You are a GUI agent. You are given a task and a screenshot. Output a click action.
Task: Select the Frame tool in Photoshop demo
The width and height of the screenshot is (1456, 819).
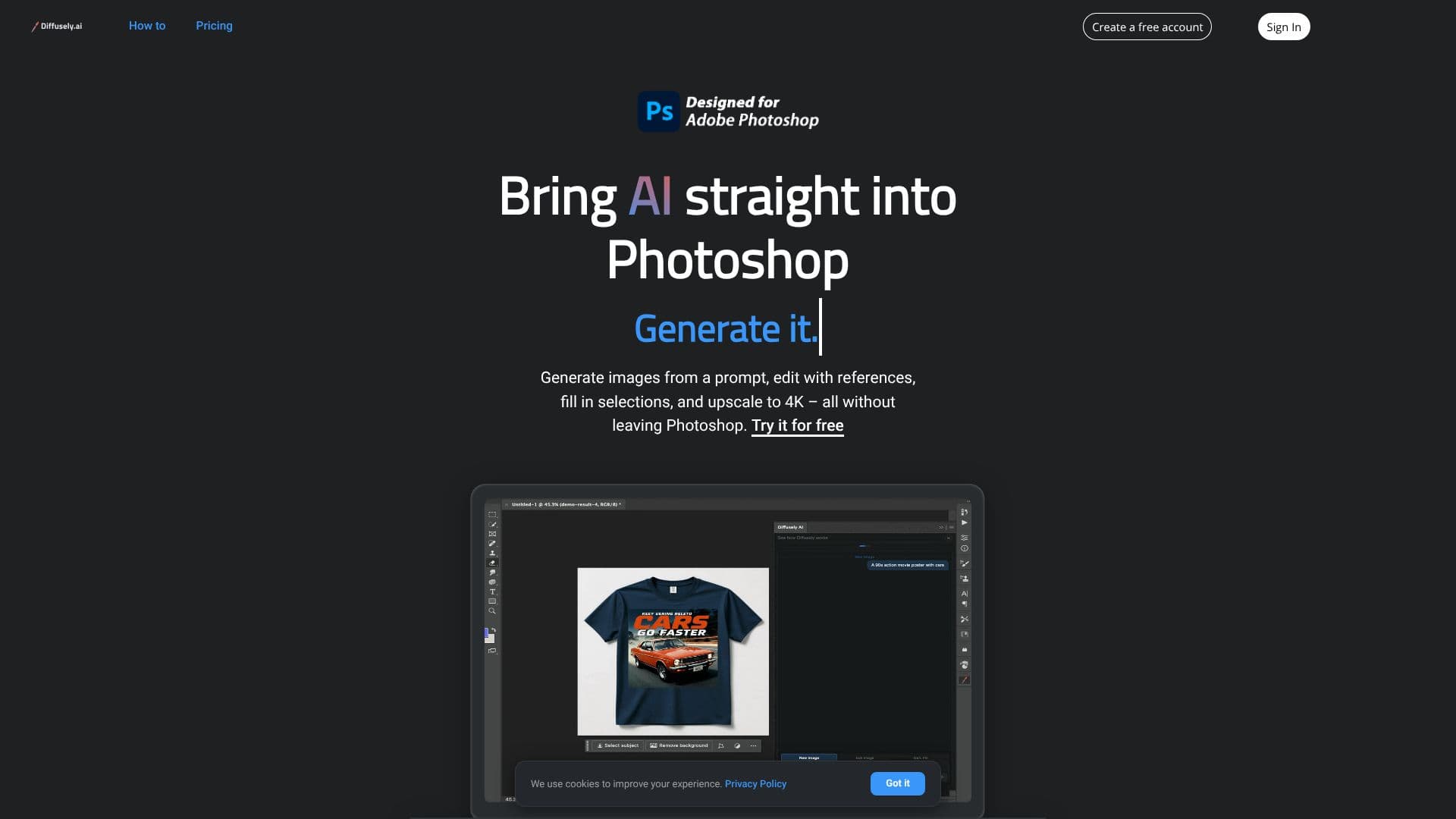492,534
